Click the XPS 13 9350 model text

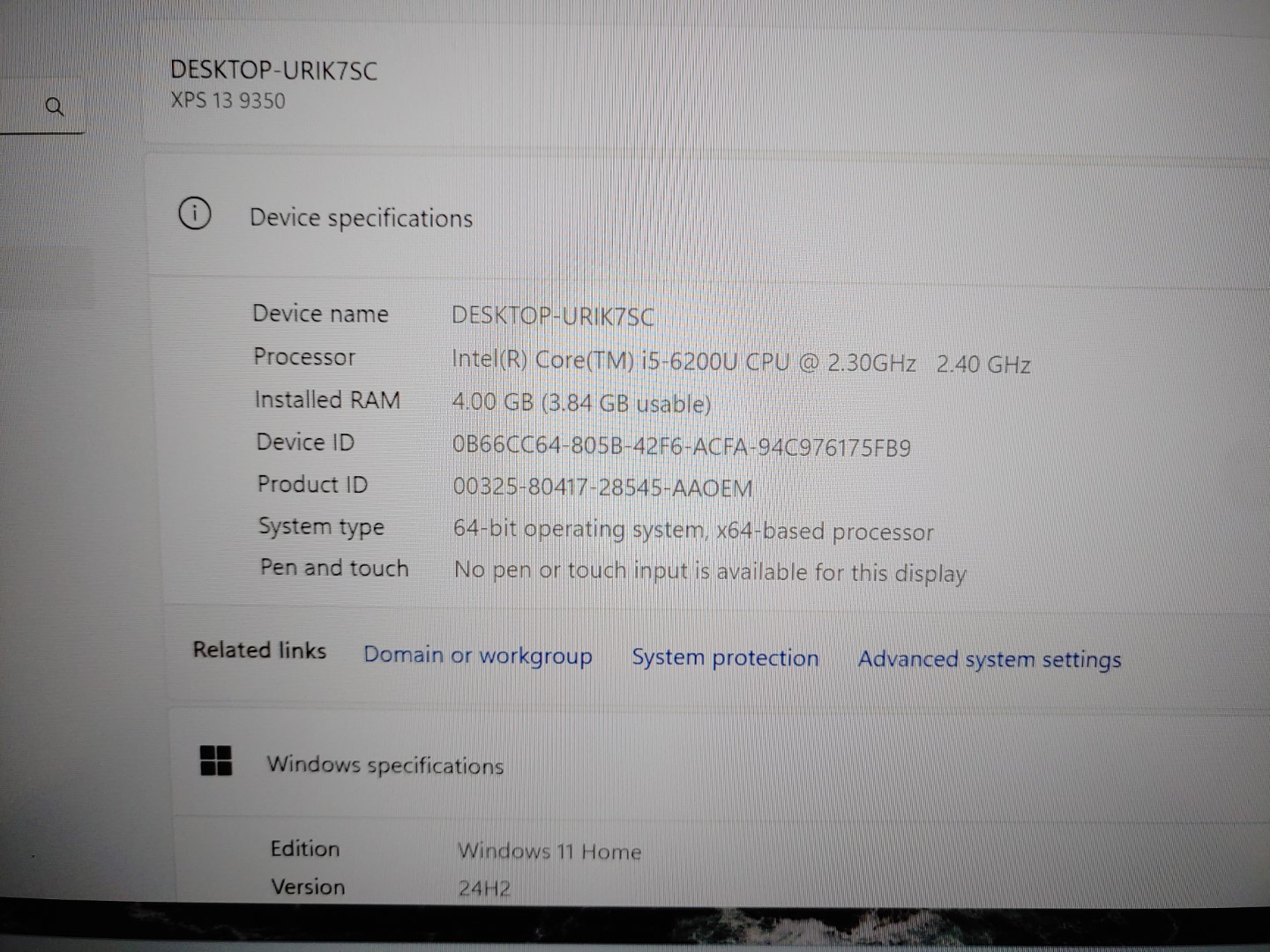coord(228,100)
